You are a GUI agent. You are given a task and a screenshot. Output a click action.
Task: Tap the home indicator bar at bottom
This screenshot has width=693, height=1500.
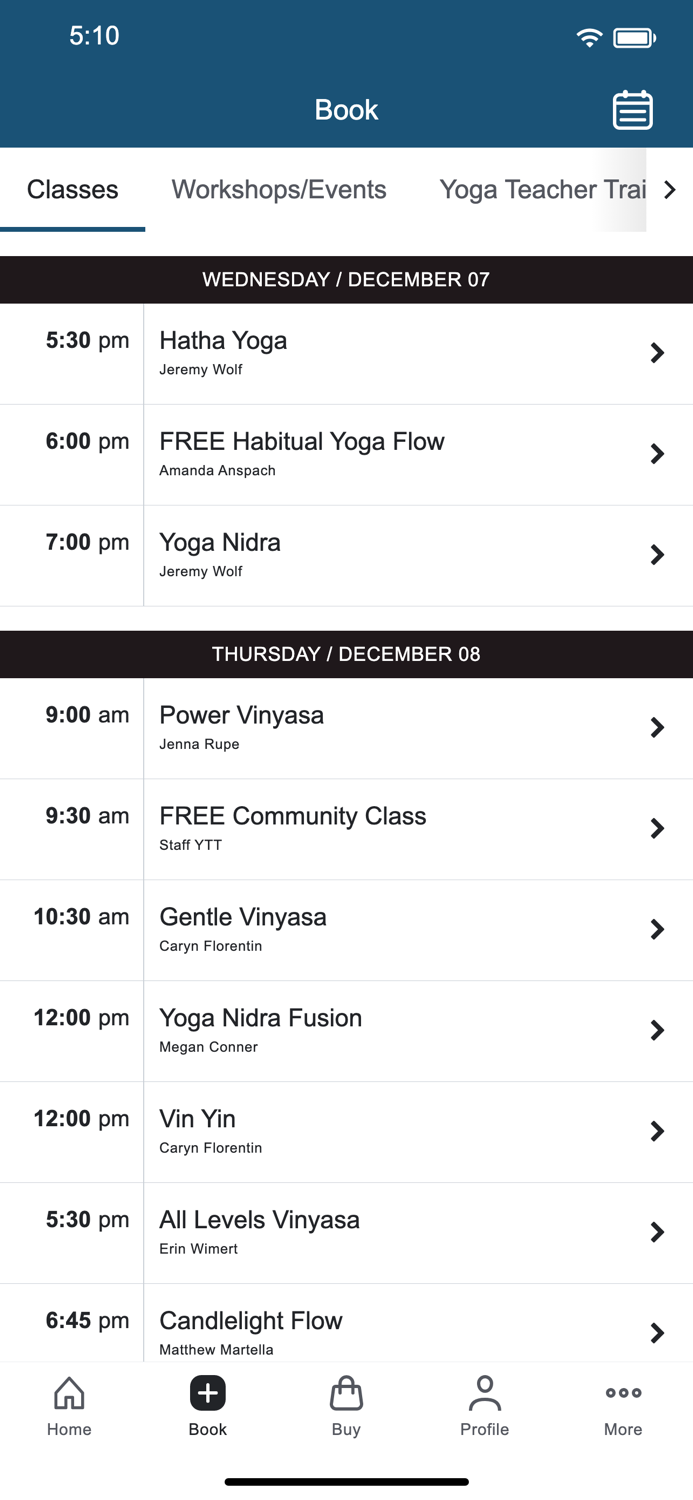click(346, 1481)
